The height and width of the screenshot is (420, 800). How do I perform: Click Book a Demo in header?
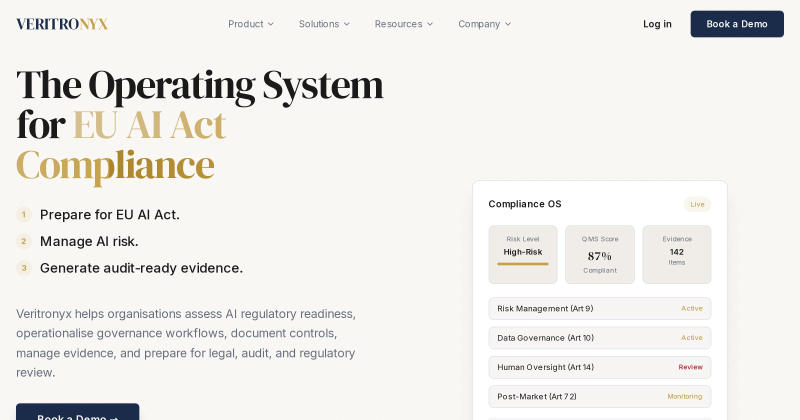[x=737, y=24]
